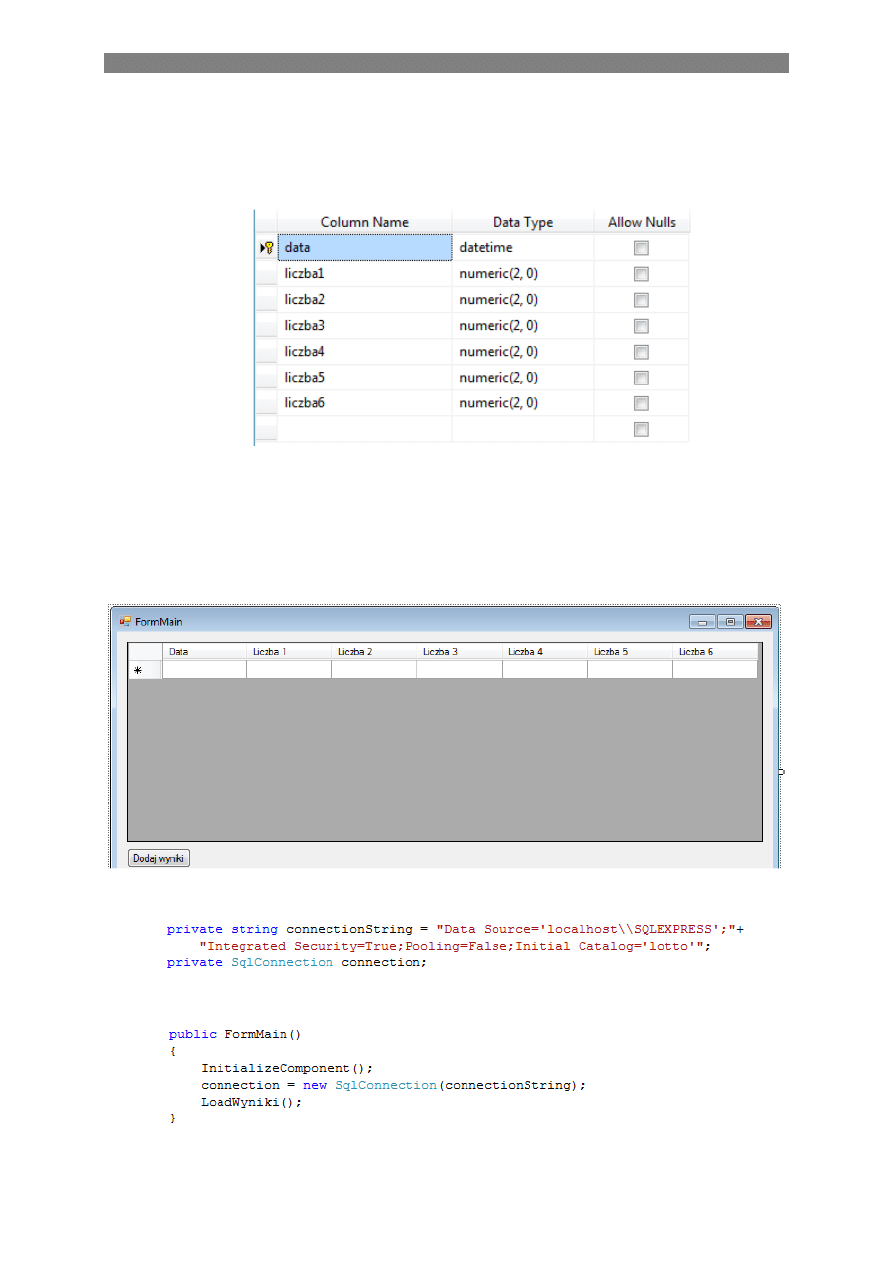
Task: Close the FormMain window
Action: point(758,621)
